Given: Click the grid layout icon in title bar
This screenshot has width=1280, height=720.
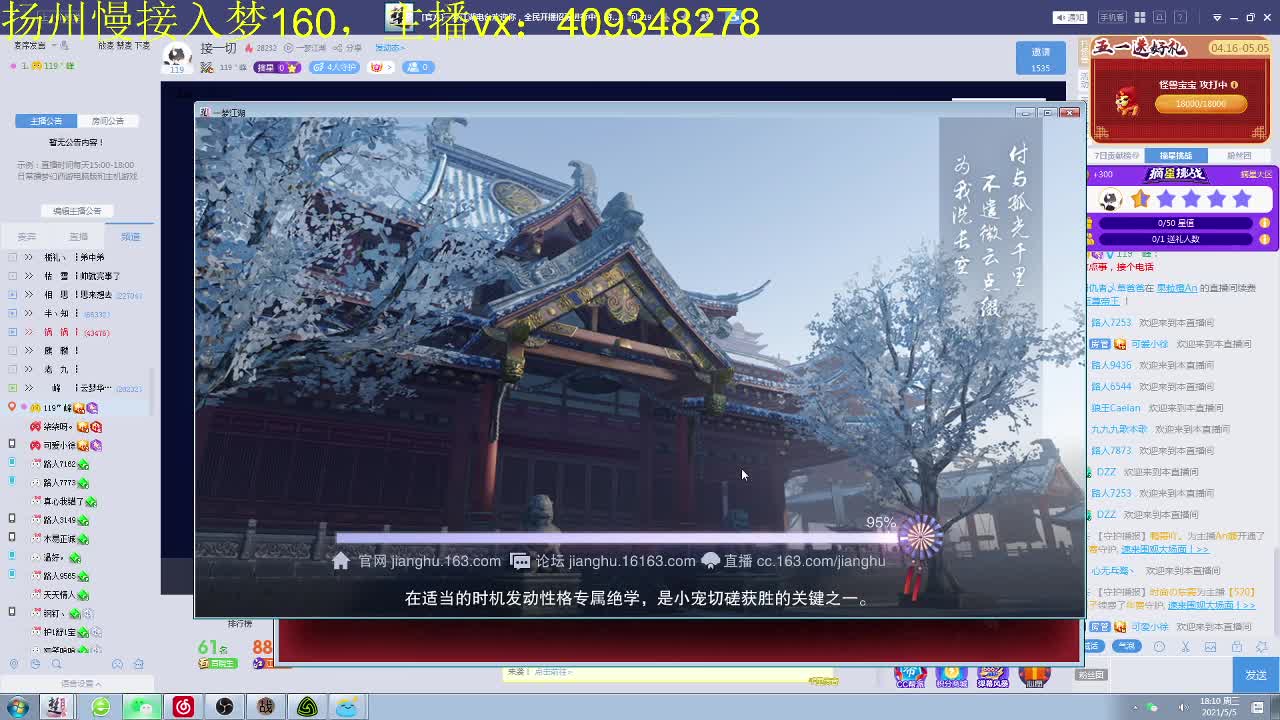Looking at the screenshot, I should (1139, 17).
